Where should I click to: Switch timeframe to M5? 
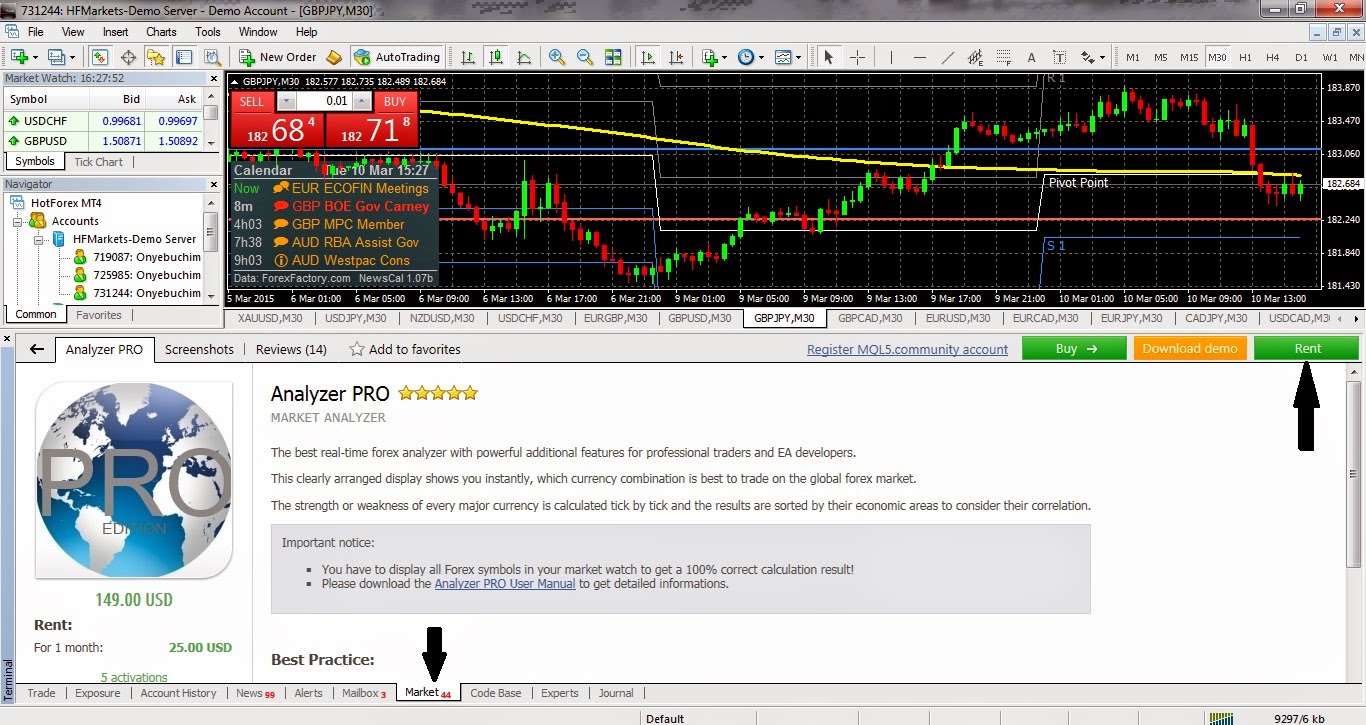[1160, 57]
